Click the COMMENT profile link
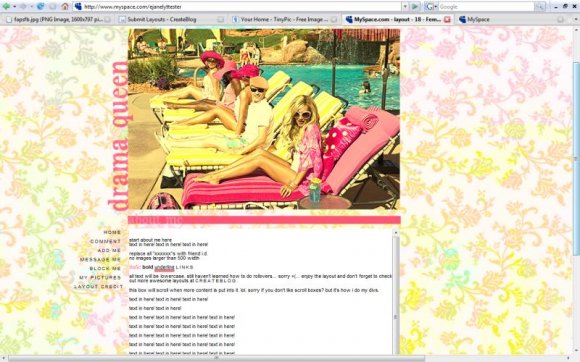580x362 pixels. pos(106,241)
